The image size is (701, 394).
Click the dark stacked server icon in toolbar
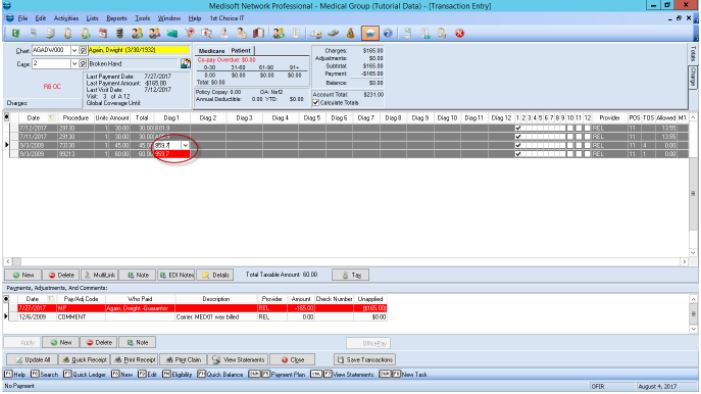tap(119, 34)
